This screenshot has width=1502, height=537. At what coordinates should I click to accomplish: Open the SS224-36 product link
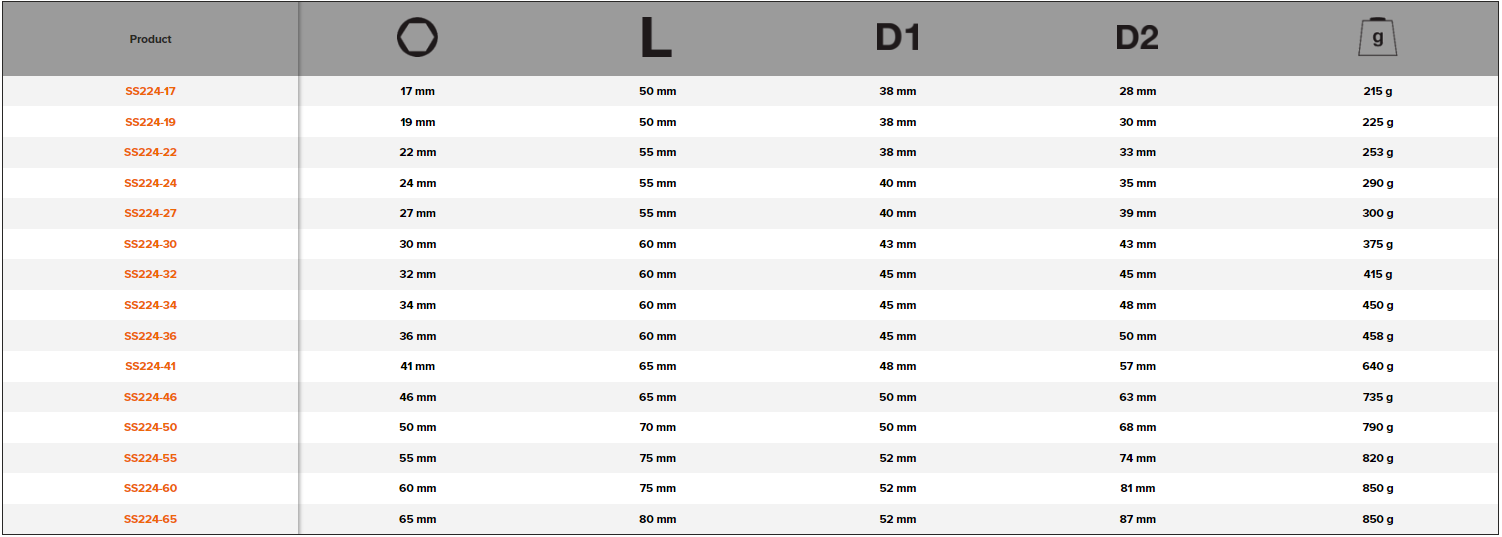[x=150, y=337]
